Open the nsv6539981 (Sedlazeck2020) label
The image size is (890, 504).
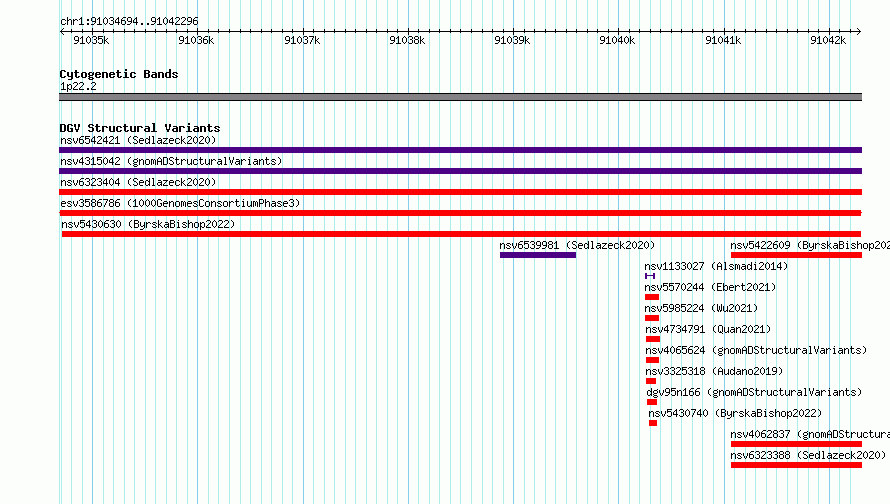(x=577, y=245)
